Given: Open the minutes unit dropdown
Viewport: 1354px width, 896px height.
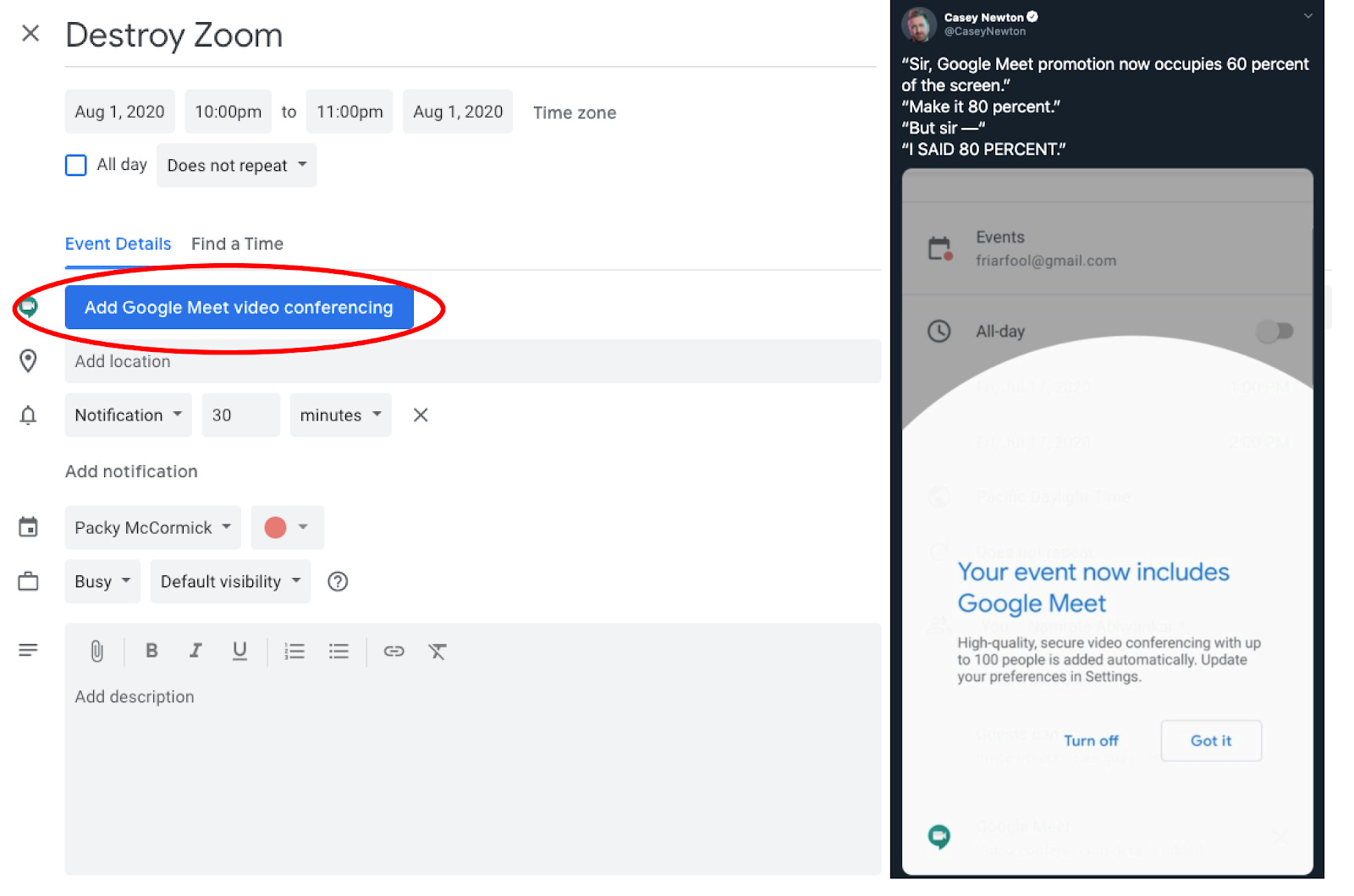Looking at the screenshot, I should pos(341,415).
